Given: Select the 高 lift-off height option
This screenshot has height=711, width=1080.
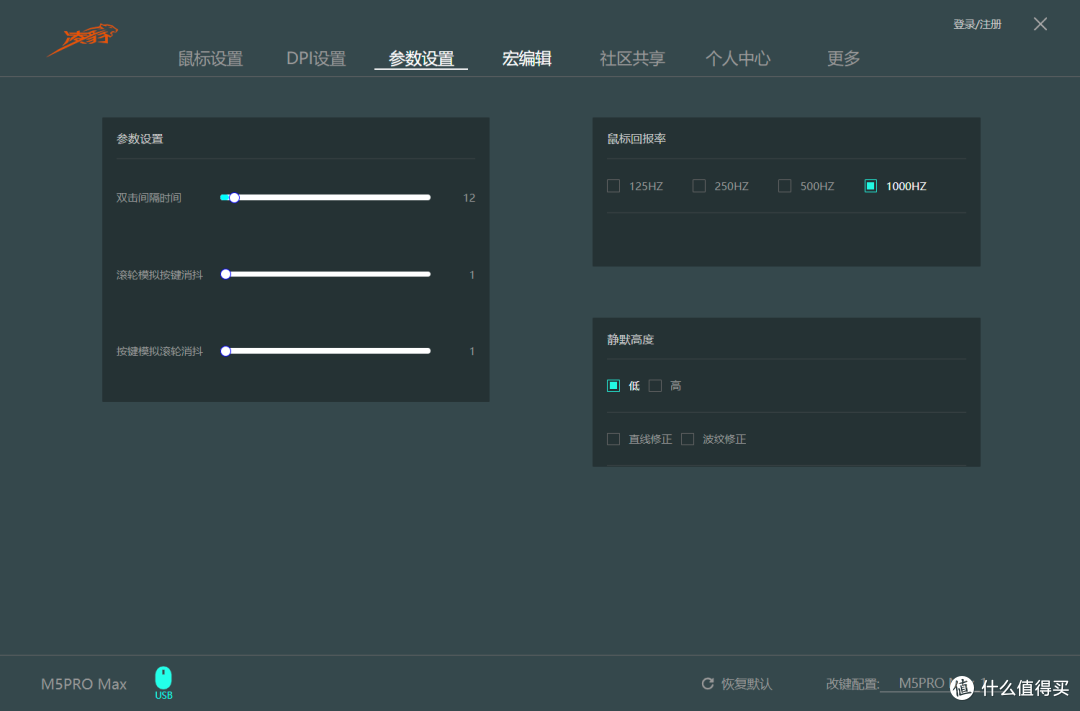Looking at the screenshot, I should click(x=655, y=386).
